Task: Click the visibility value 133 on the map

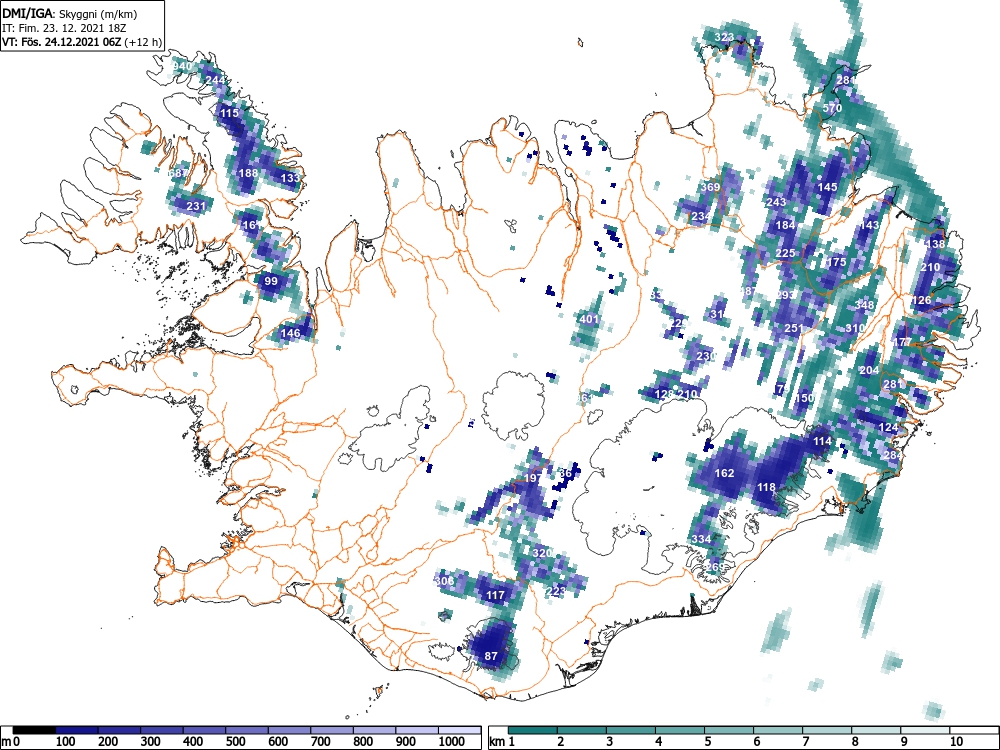Action: click(x=290, y=178)
